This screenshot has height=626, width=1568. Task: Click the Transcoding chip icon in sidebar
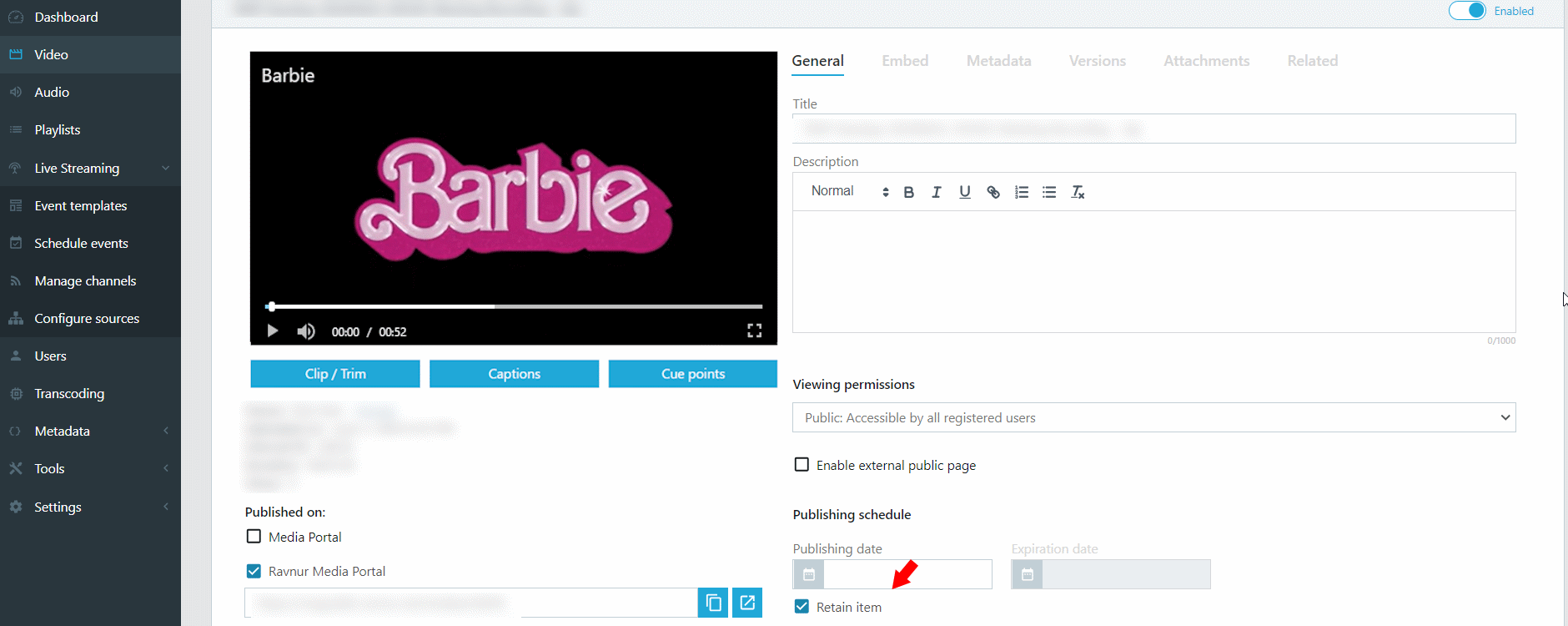coord(15,393)
